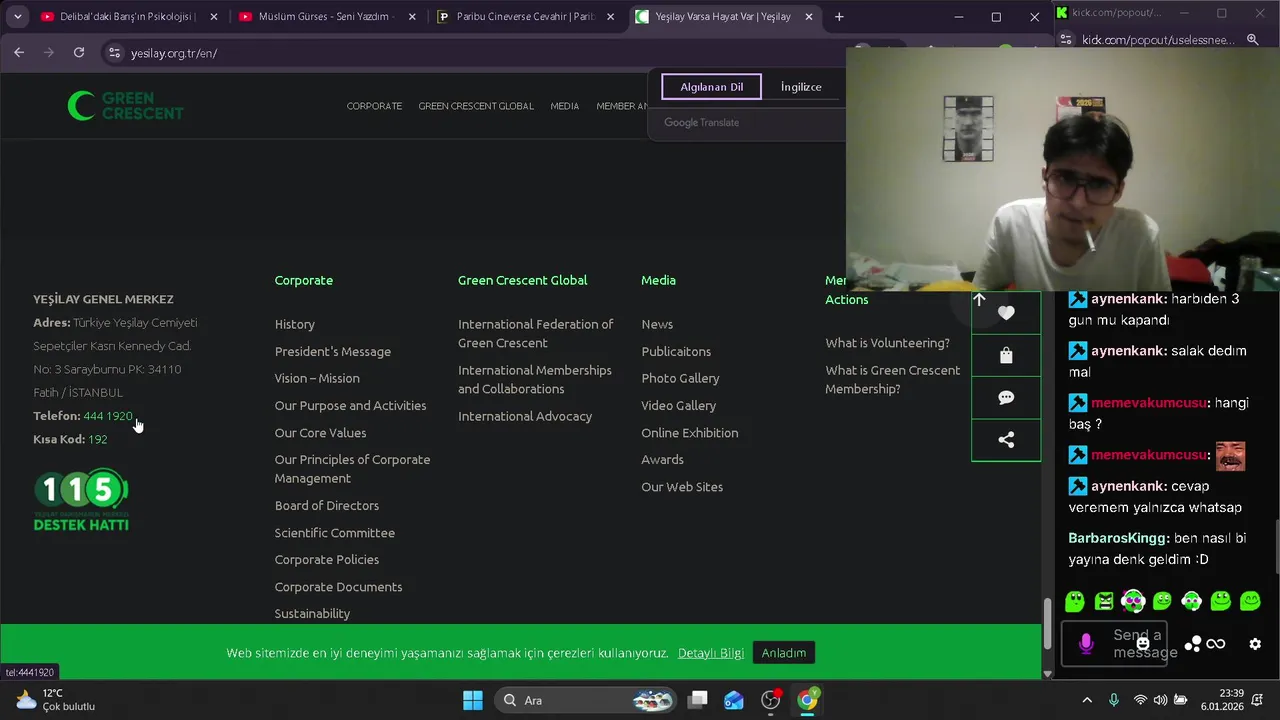
Task: Select the first green blob emote
Action: click(1075, 601)
